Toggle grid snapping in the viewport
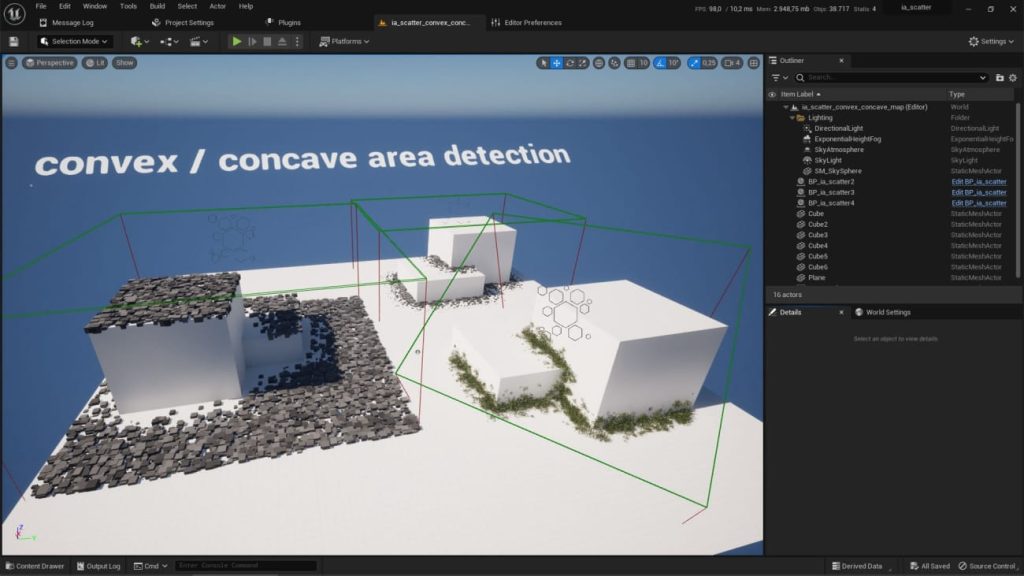 point(631,63)
